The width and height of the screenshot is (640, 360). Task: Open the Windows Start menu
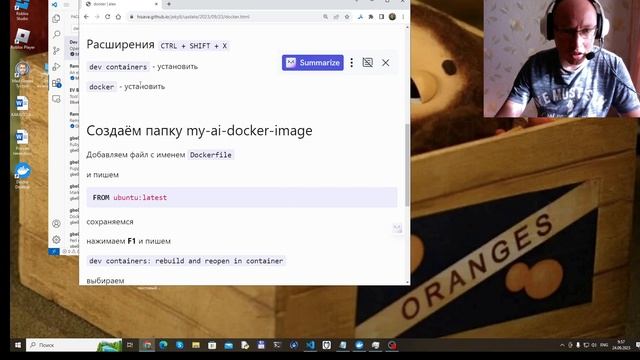(18, 345)
